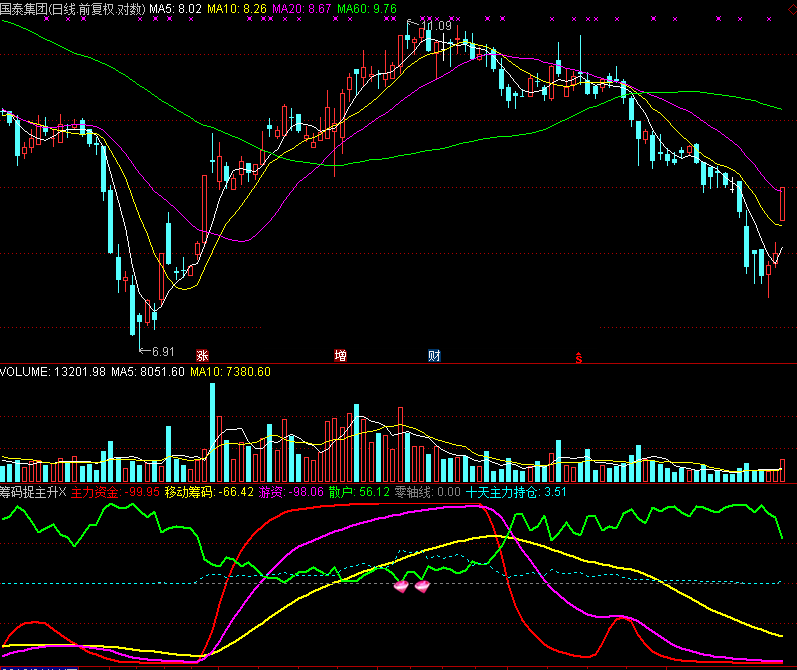
Task: Click the 筹码捉主升 indicator name
Action: click(x=29, y=492)
